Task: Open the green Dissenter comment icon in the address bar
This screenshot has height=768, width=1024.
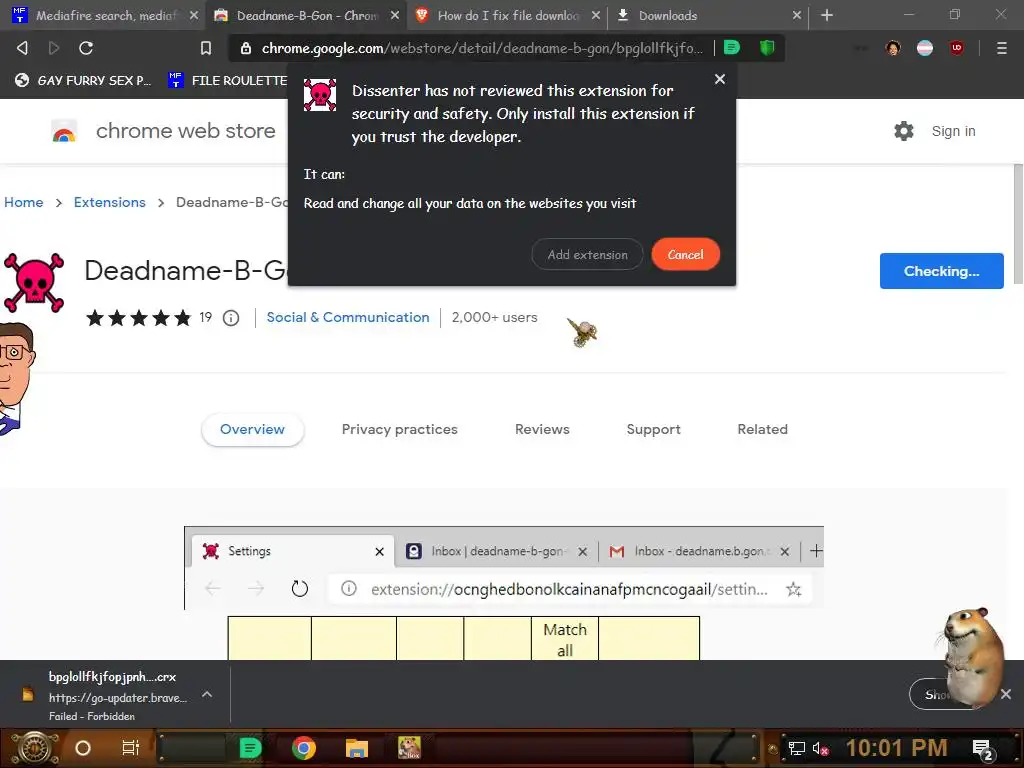Action: pos(732,47)
